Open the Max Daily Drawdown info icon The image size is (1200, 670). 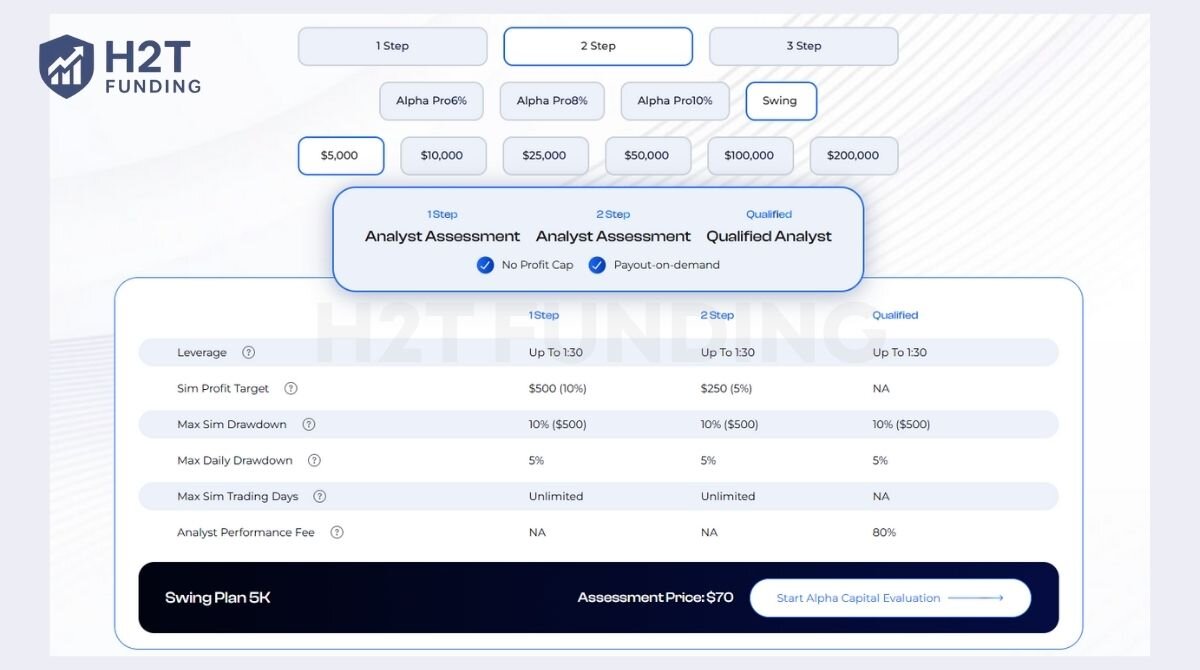coord(314,460)
